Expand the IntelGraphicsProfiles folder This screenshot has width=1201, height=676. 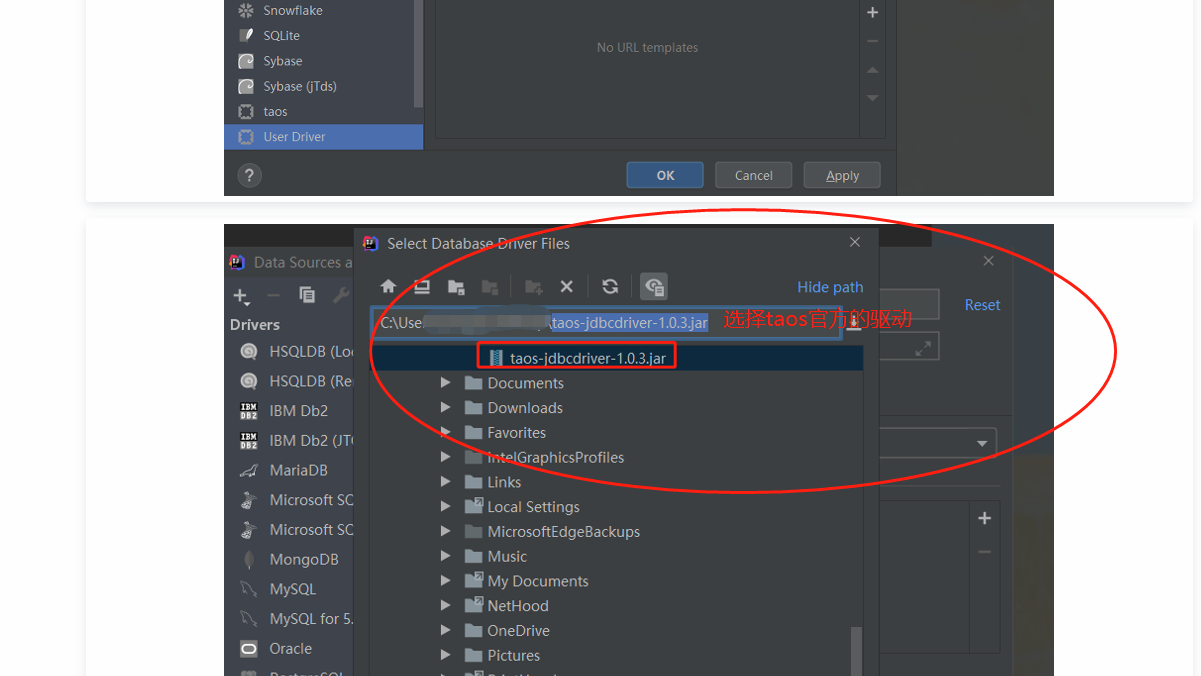[446, 457]
